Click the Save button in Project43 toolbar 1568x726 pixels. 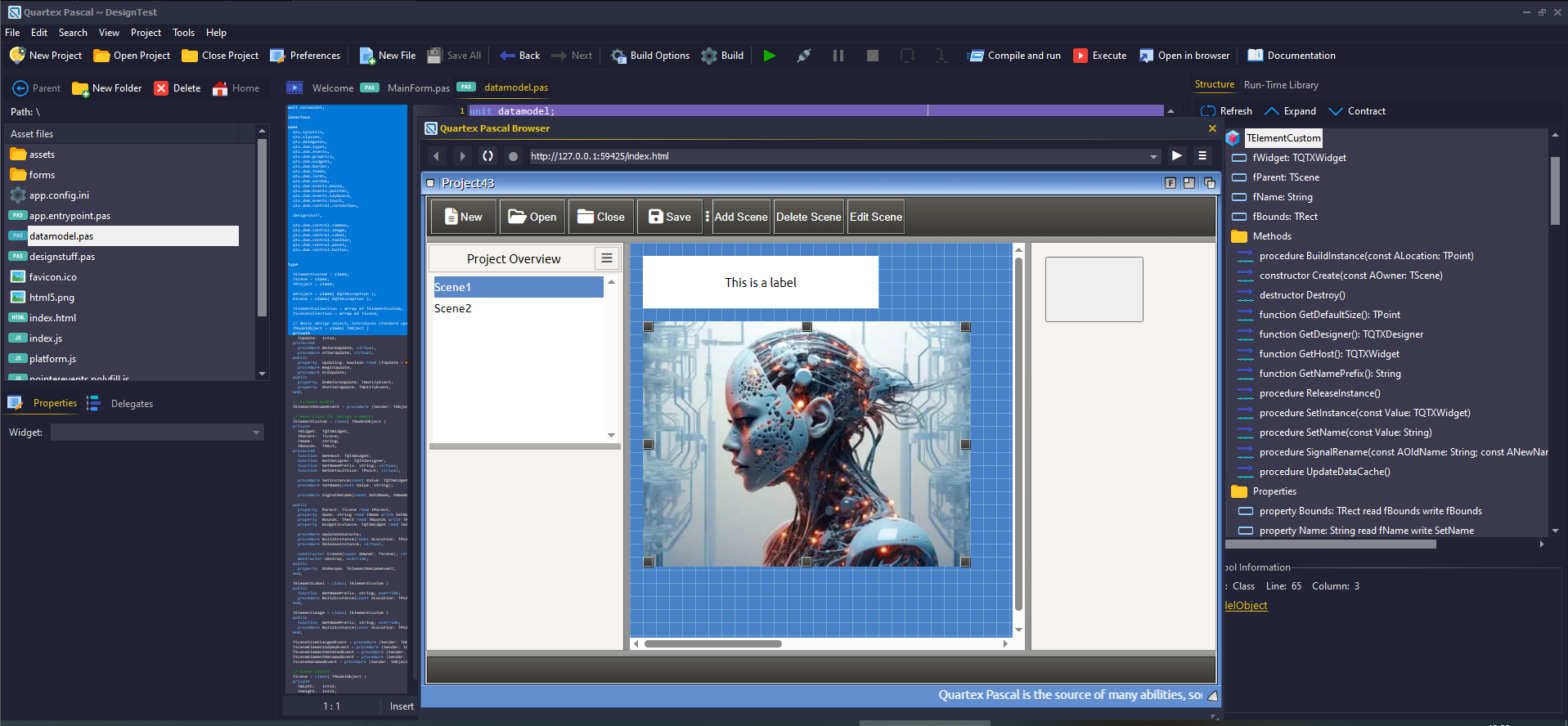pyautogui.click(x=669, y=217)
